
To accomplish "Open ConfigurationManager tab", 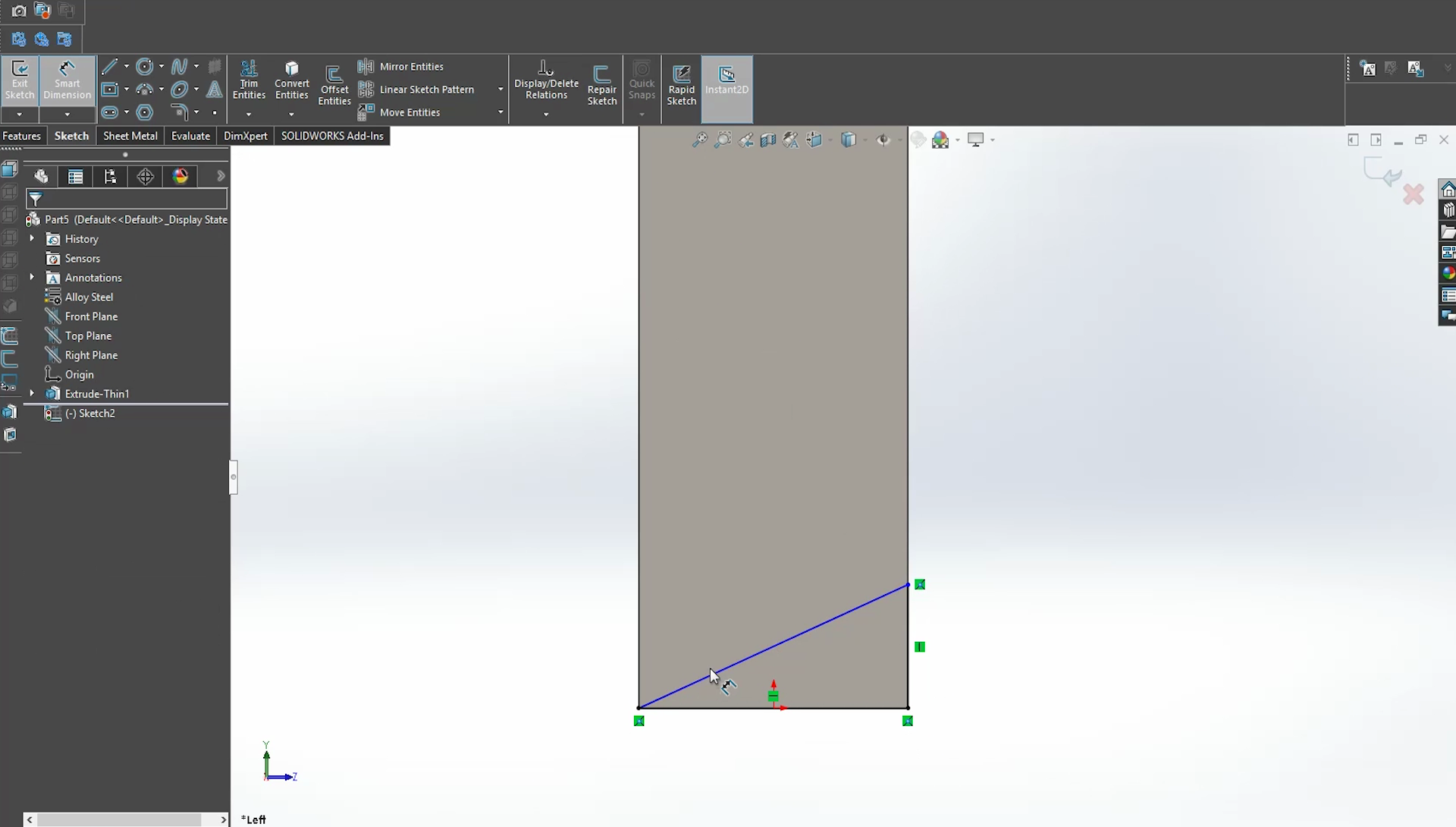I will coord(111,177).
